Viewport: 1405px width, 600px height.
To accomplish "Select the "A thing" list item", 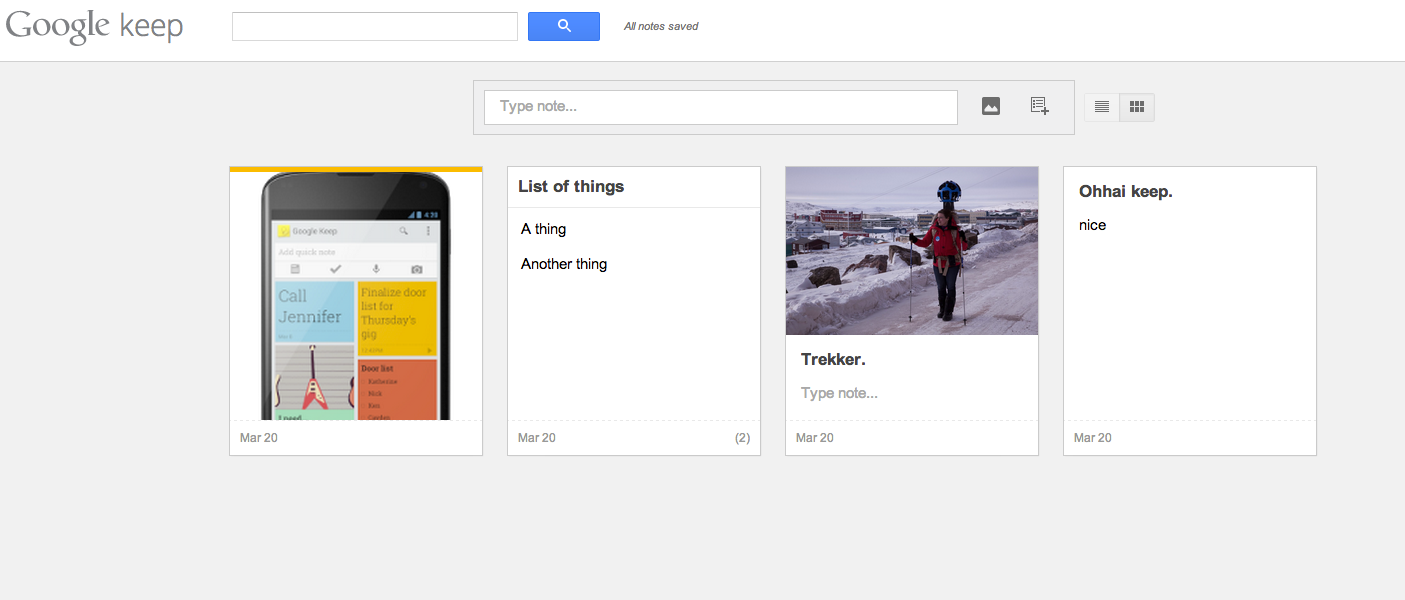I will (x=544, y=229).
